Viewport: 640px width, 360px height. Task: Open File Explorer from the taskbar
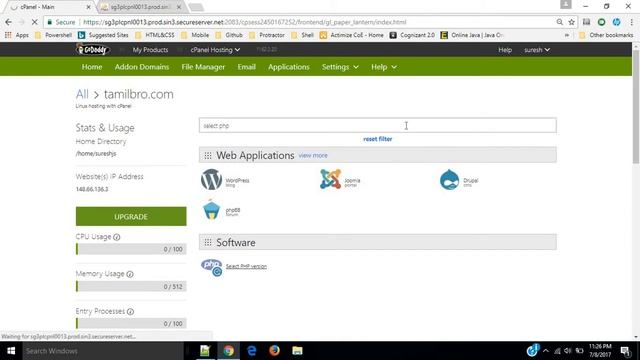pos(297,351)
